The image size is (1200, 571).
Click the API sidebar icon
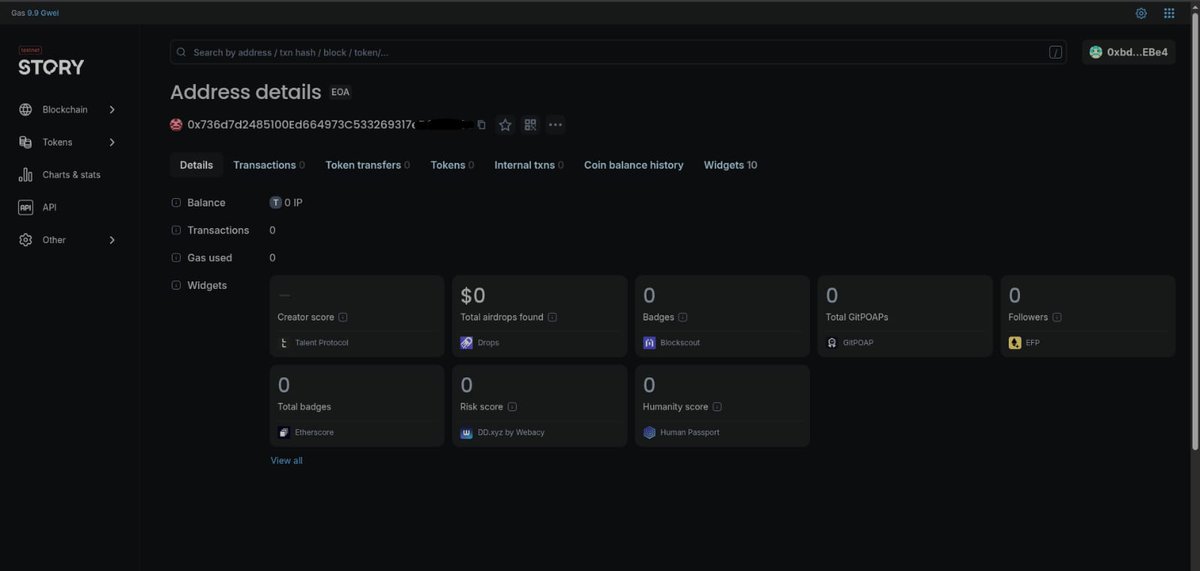tap(26, 207)
